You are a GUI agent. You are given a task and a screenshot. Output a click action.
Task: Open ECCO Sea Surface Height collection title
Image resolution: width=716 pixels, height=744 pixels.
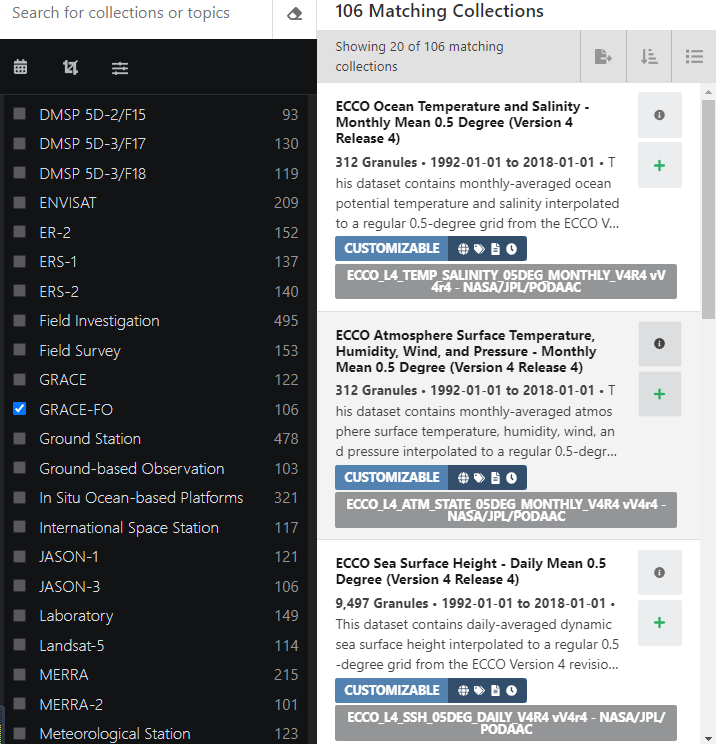pyautogui.click(x=471, y=571)
